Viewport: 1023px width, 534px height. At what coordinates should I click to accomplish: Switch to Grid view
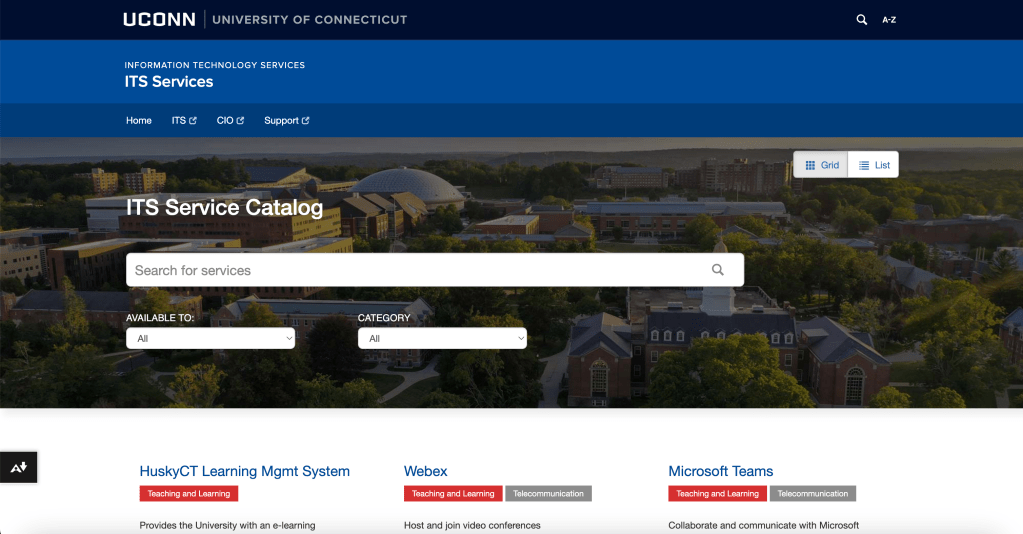821,165
